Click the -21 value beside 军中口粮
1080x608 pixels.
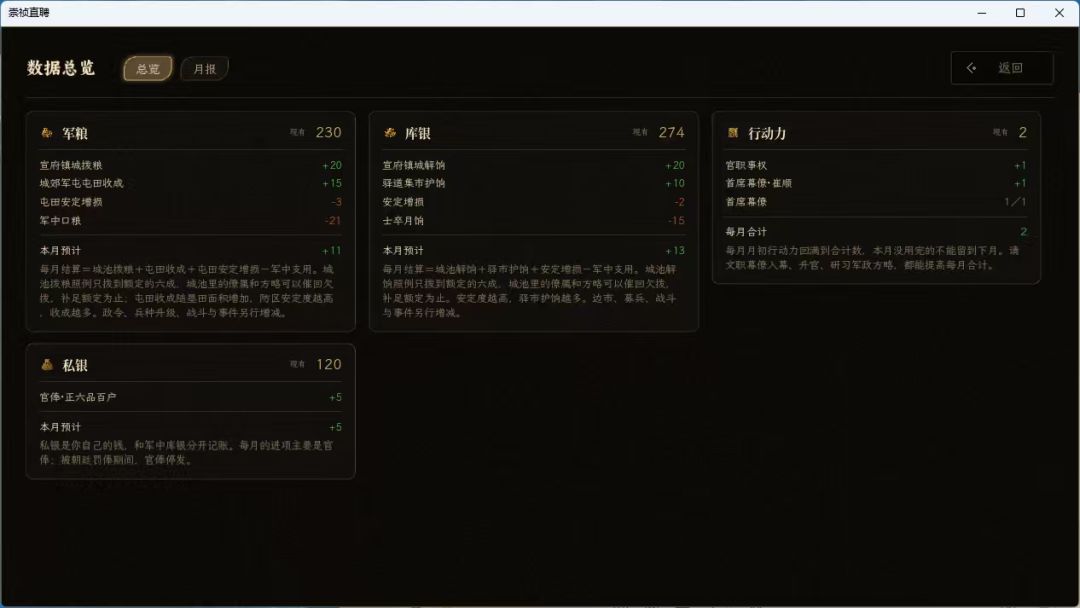[x=333, y=220]
